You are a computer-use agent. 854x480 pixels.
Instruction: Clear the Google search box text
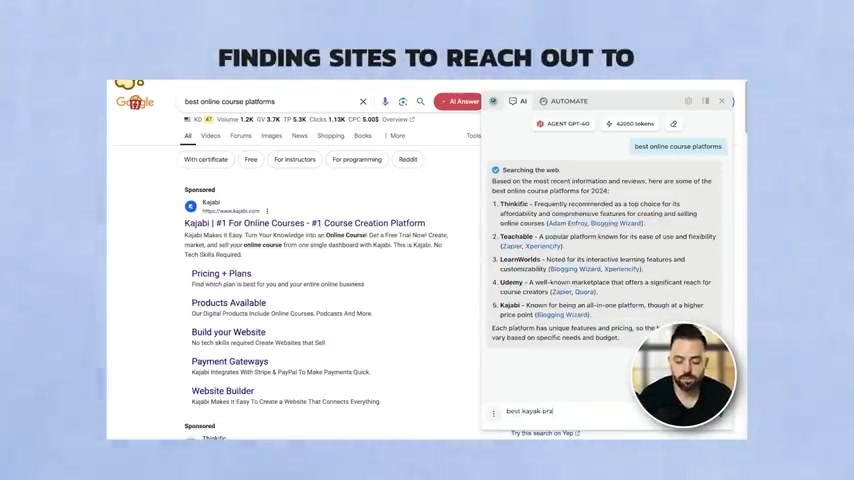tap(363, 101)
